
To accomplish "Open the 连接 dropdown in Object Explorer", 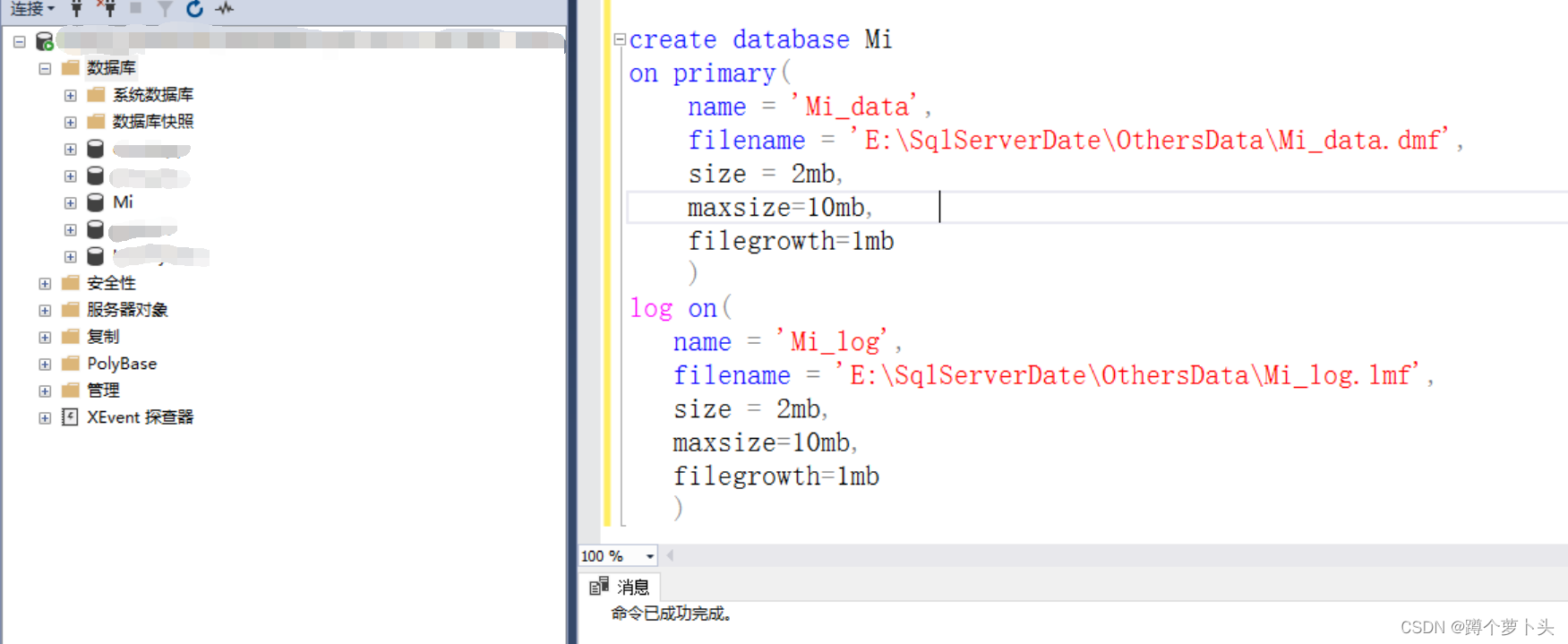I will point(32,8).
